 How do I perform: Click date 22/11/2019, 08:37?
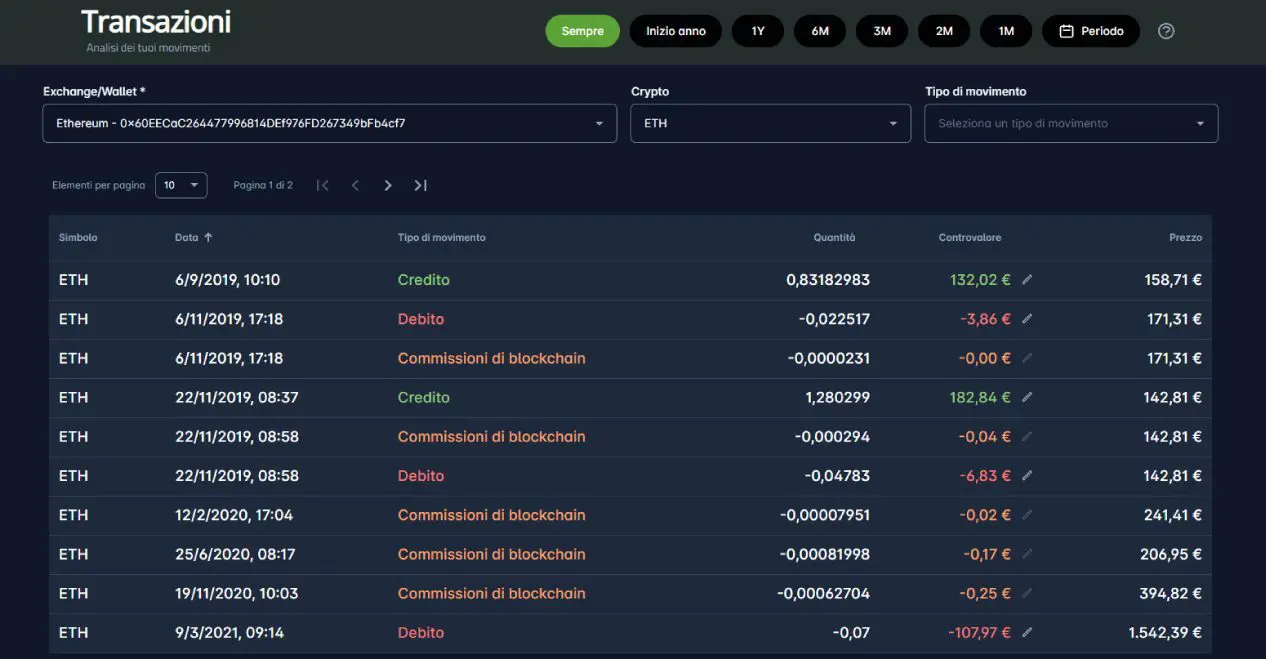click(x=236, y=397)
